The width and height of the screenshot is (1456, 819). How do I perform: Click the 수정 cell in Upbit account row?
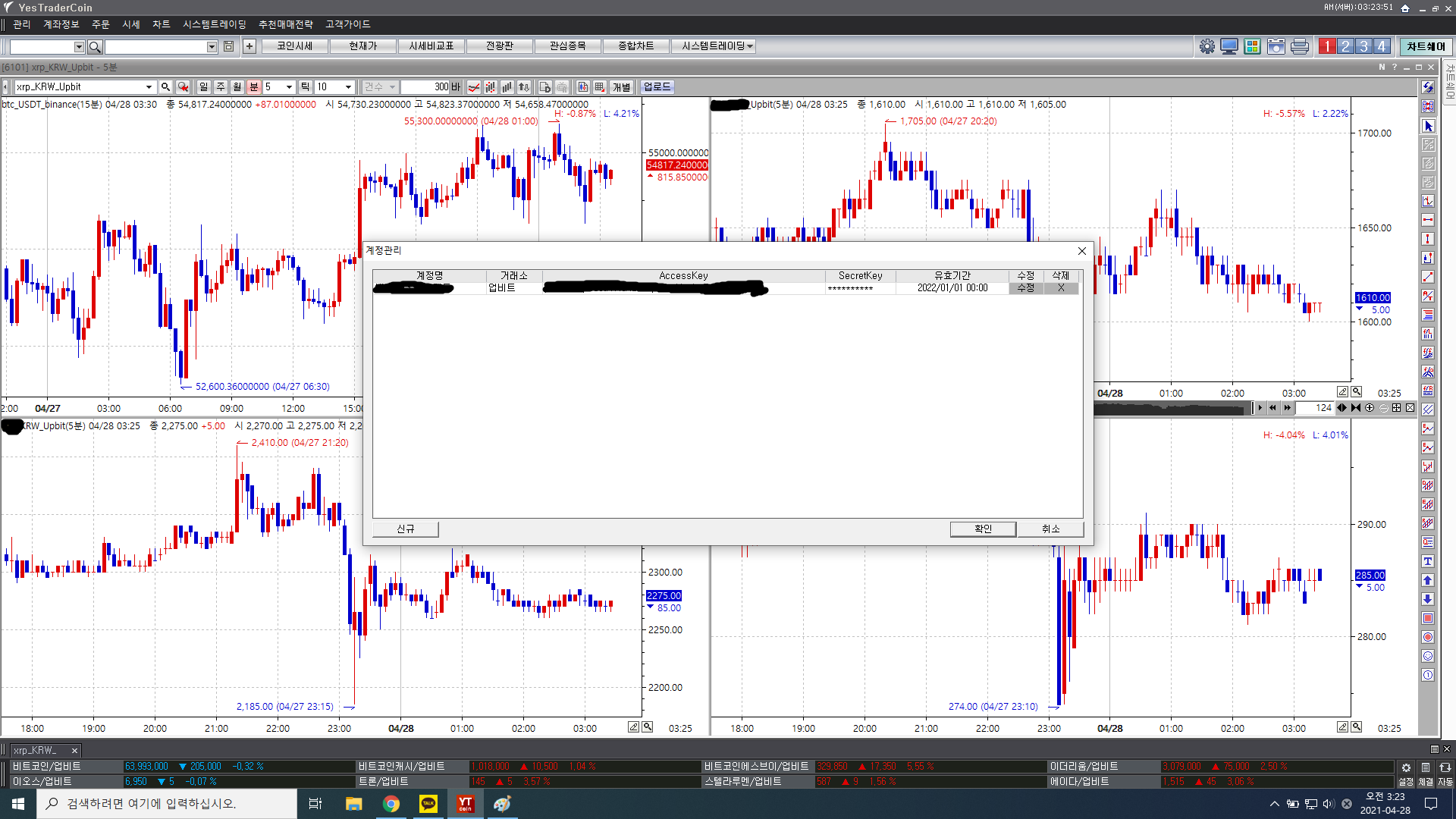pos(1025,288)
